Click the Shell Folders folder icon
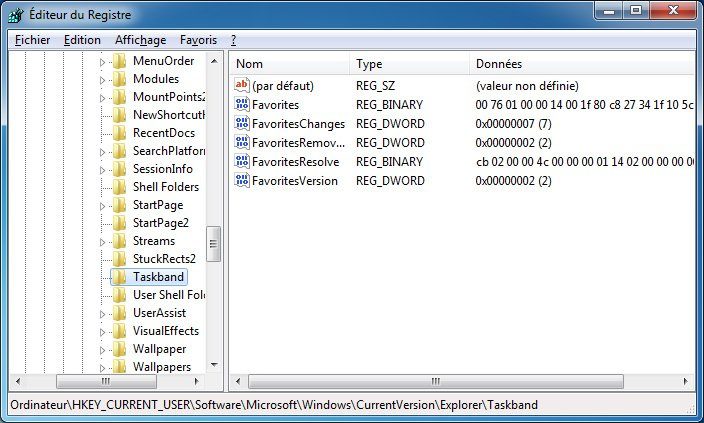The image size is (704, 423). [119, 187]
